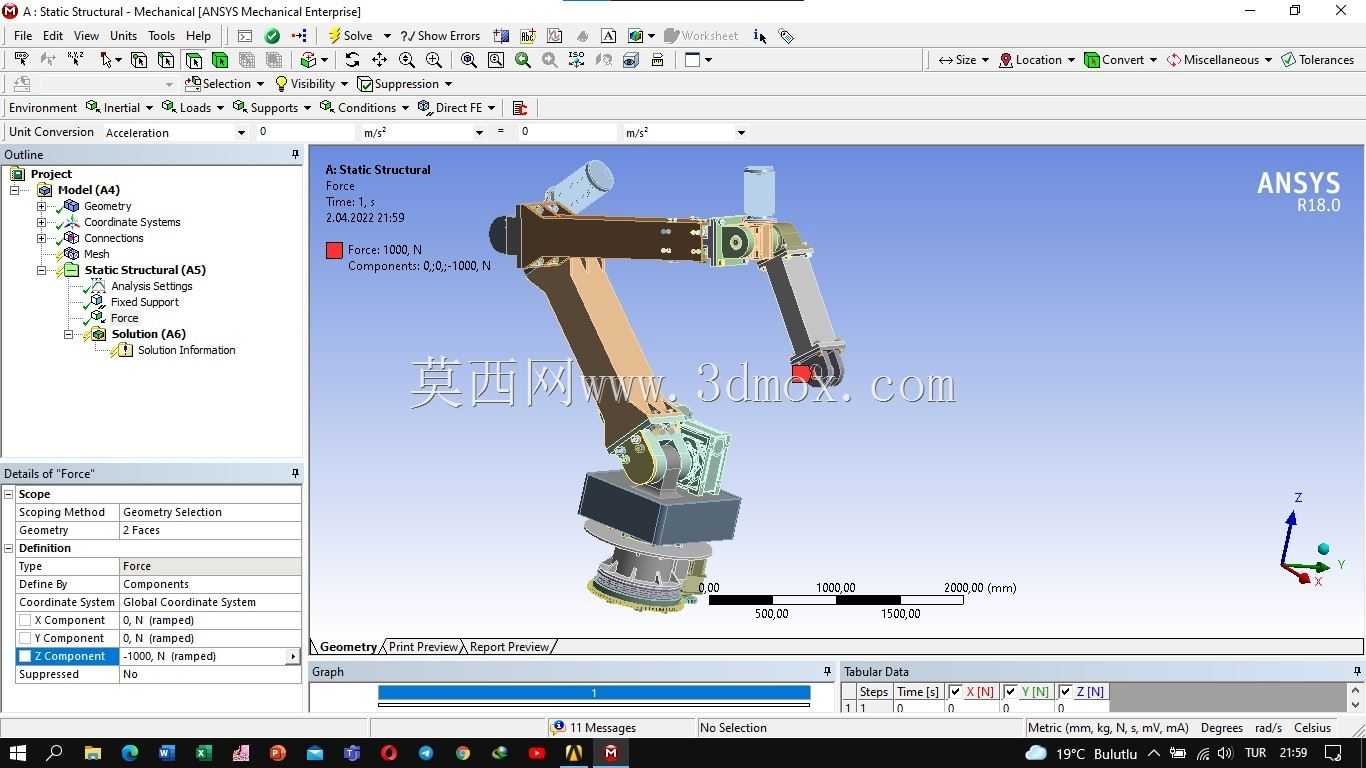
Task: Click the Solve lightning icon
Action: [335, 36]
